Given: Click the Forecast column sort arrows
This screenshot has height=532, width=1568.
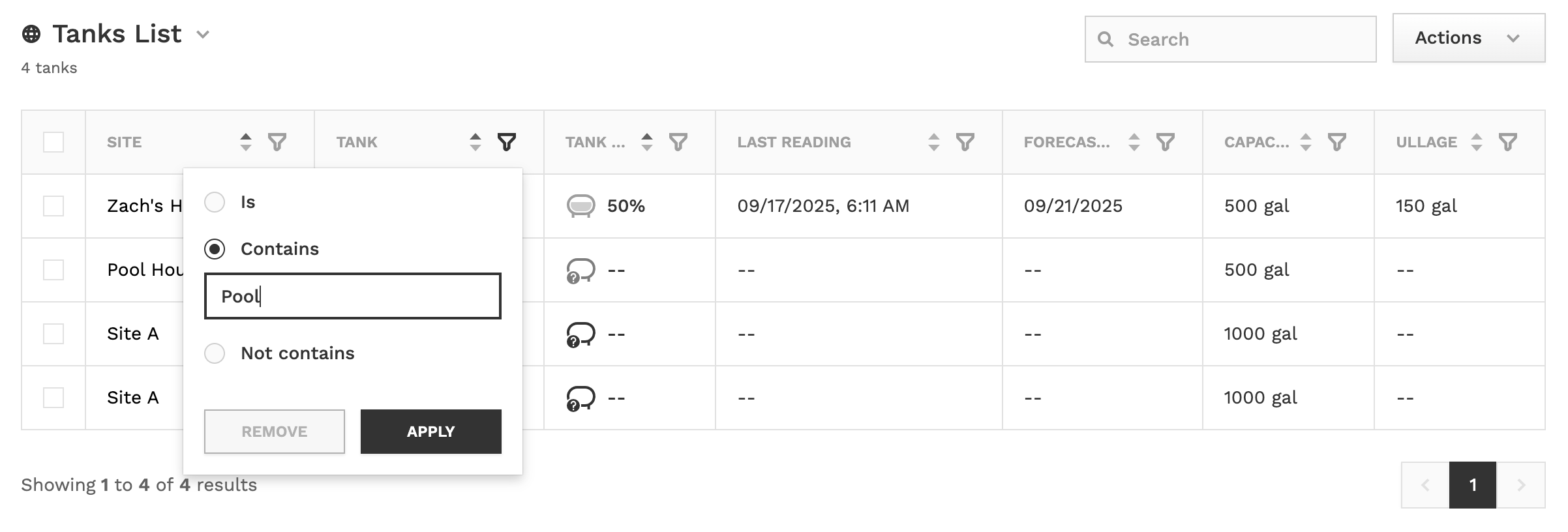Looking at the screenshot, I should click(x=1133, y=142).
